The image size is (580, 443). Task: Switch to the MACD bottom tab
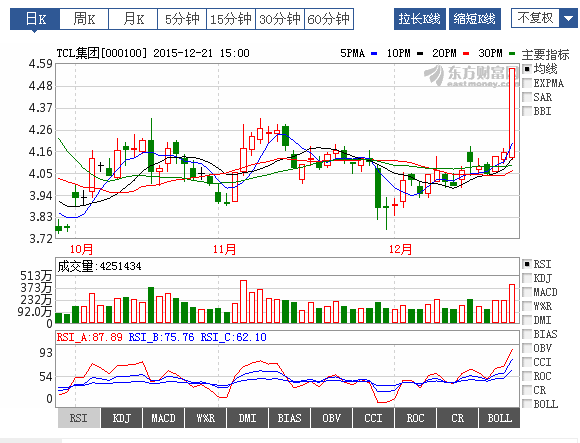click(163, 418)
